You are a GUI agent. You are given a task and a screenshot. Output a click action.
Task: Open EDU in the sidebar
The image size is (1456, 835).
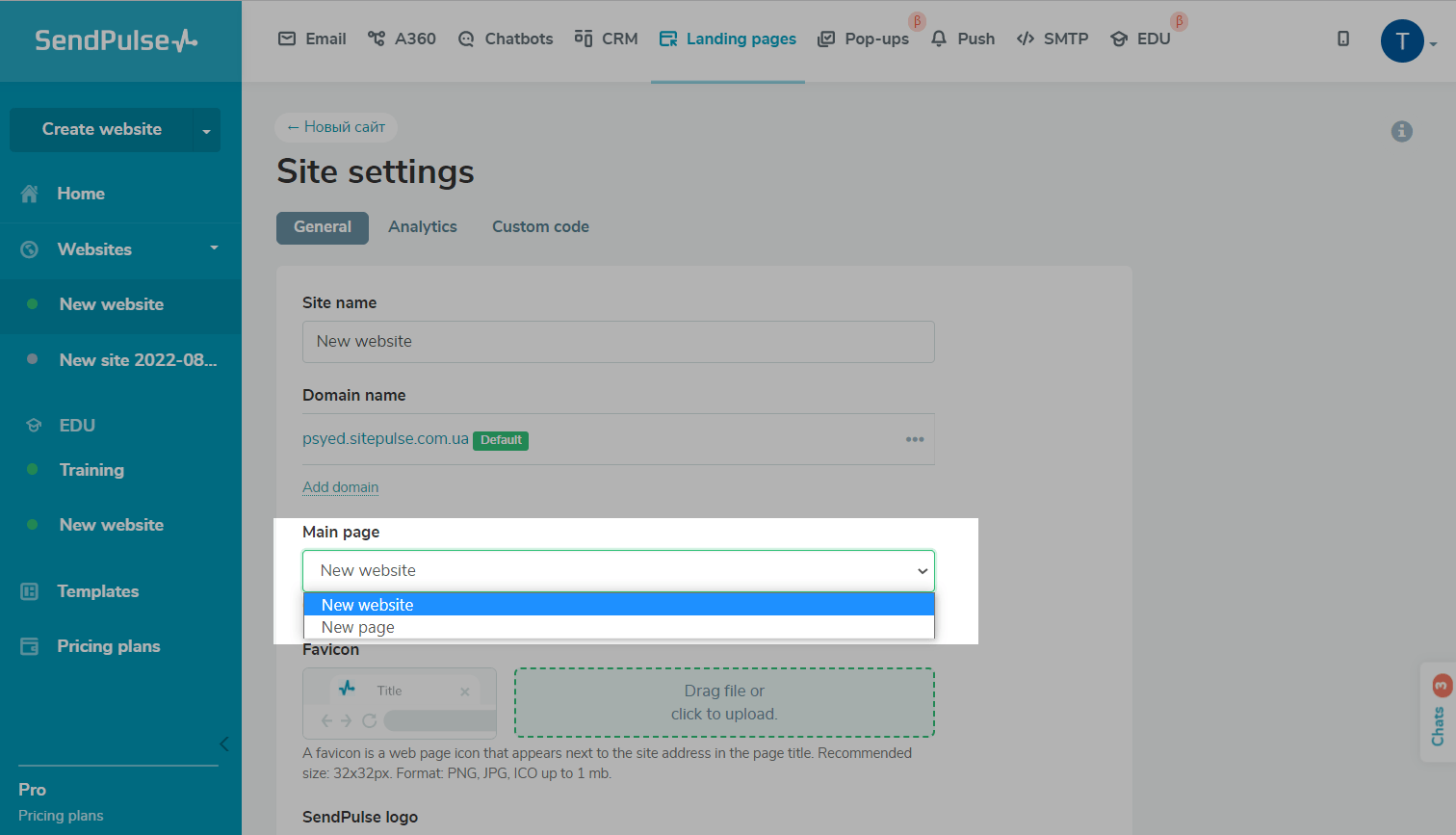(x=77, y=425)
